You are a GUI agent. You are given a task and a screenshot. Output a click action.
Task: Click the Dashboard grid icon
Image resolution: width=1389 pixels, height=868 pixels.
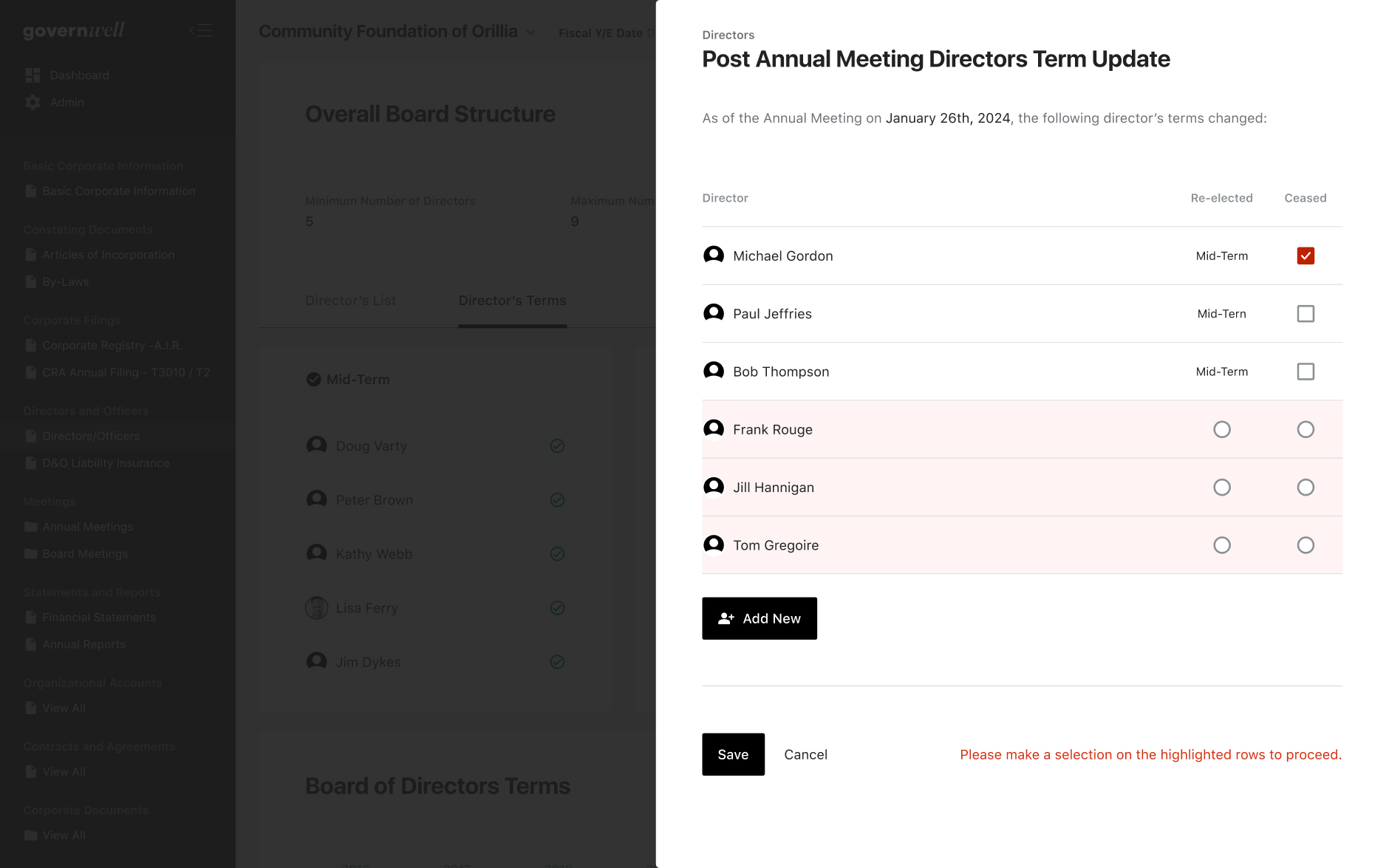pos(33,75)
